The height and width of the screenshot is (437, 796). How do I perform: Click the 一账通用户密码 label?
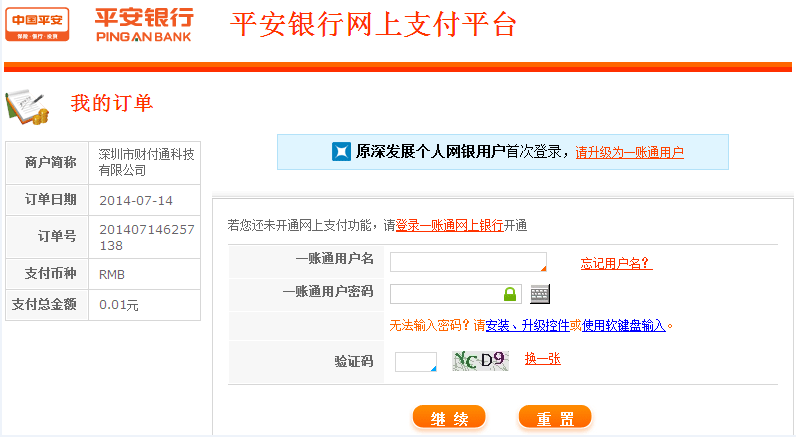[x=328, y=291]
